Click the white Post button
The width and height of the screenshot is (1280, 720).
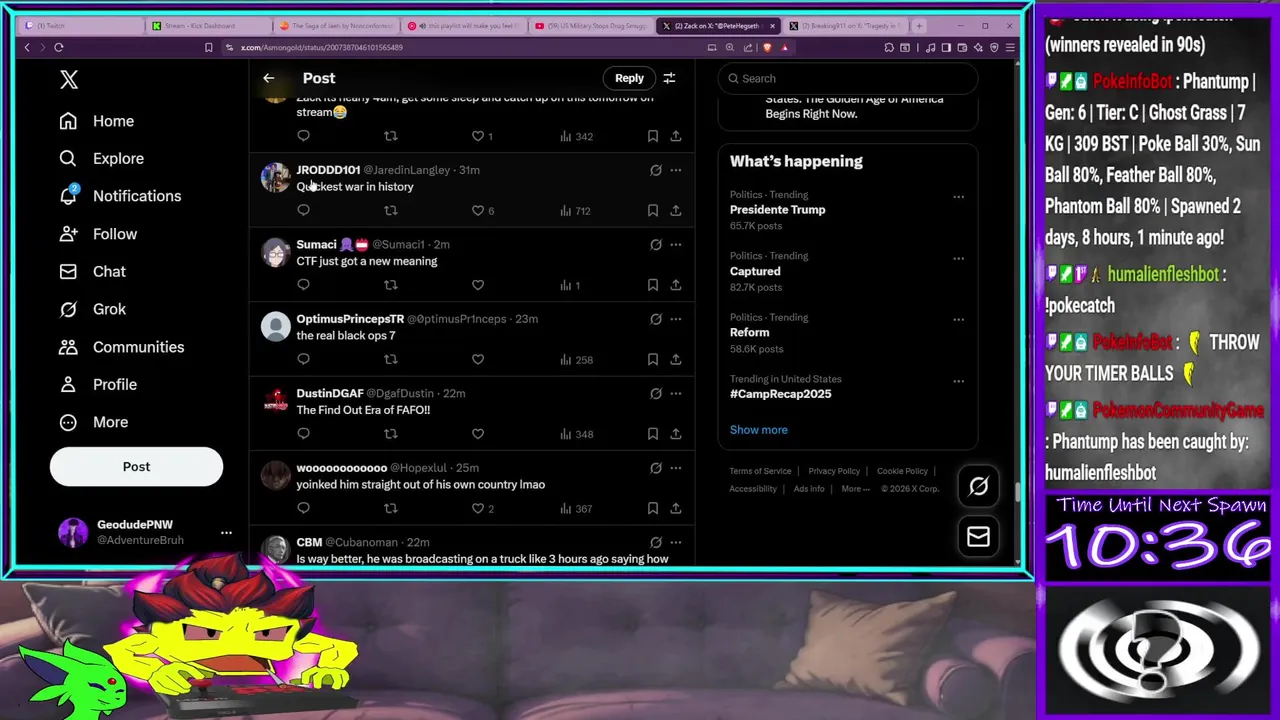pos(136,467)
